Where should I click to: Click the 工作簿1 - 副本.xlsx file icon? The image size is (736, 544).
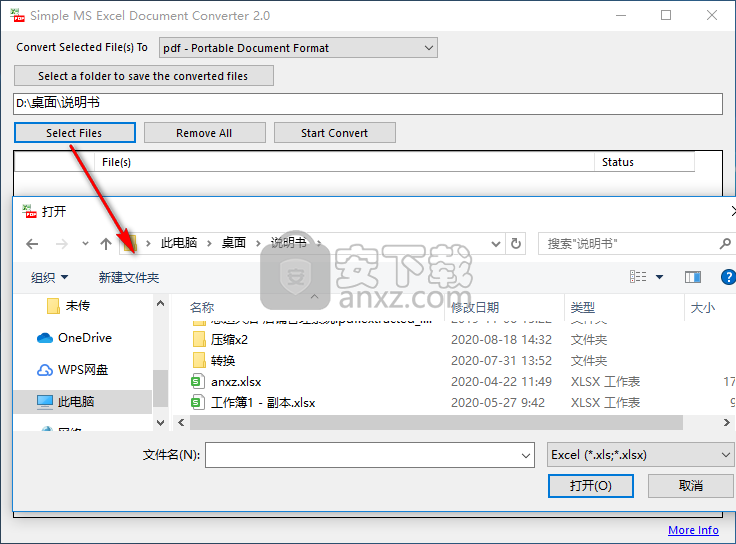click(198, 402)
